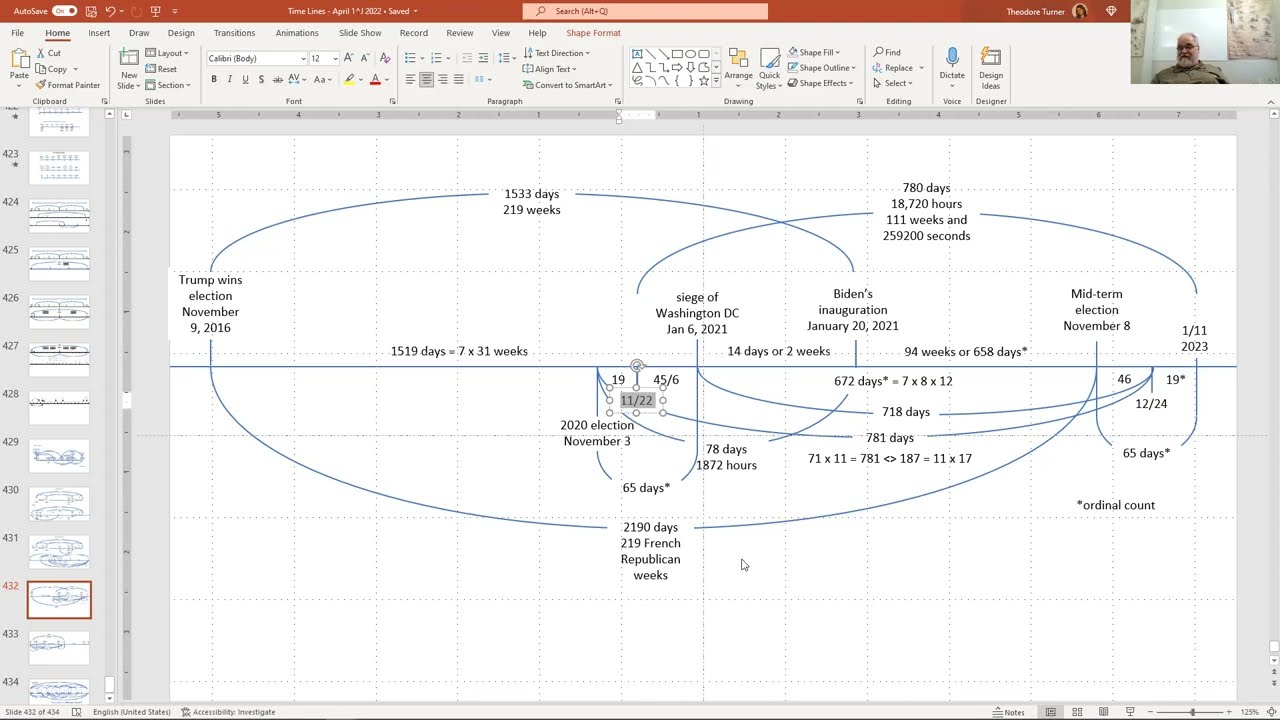Click the Arrange button
The image size is (1280, 720).
pyautogui.click(x=739, y=67)
